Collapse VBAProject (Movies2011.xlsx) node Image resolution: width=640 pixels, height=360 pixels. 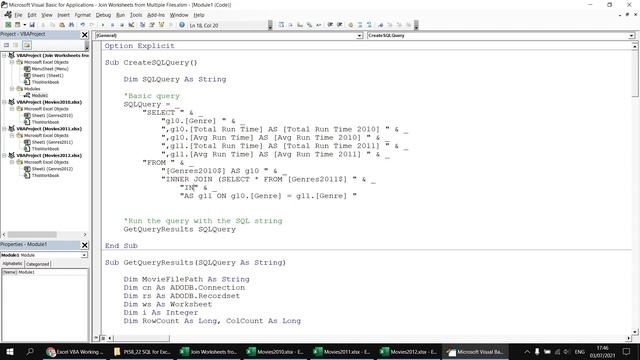[x=4, y=129]
